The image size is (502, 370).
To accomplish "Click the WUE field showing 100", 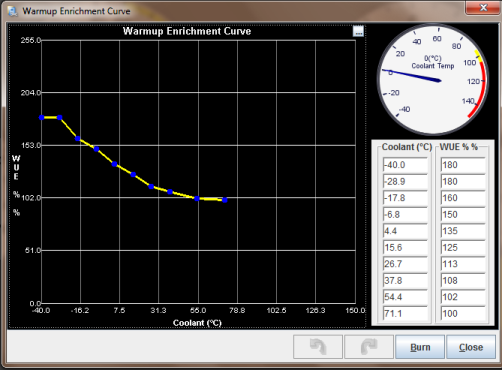I will [x=463, y=314].
